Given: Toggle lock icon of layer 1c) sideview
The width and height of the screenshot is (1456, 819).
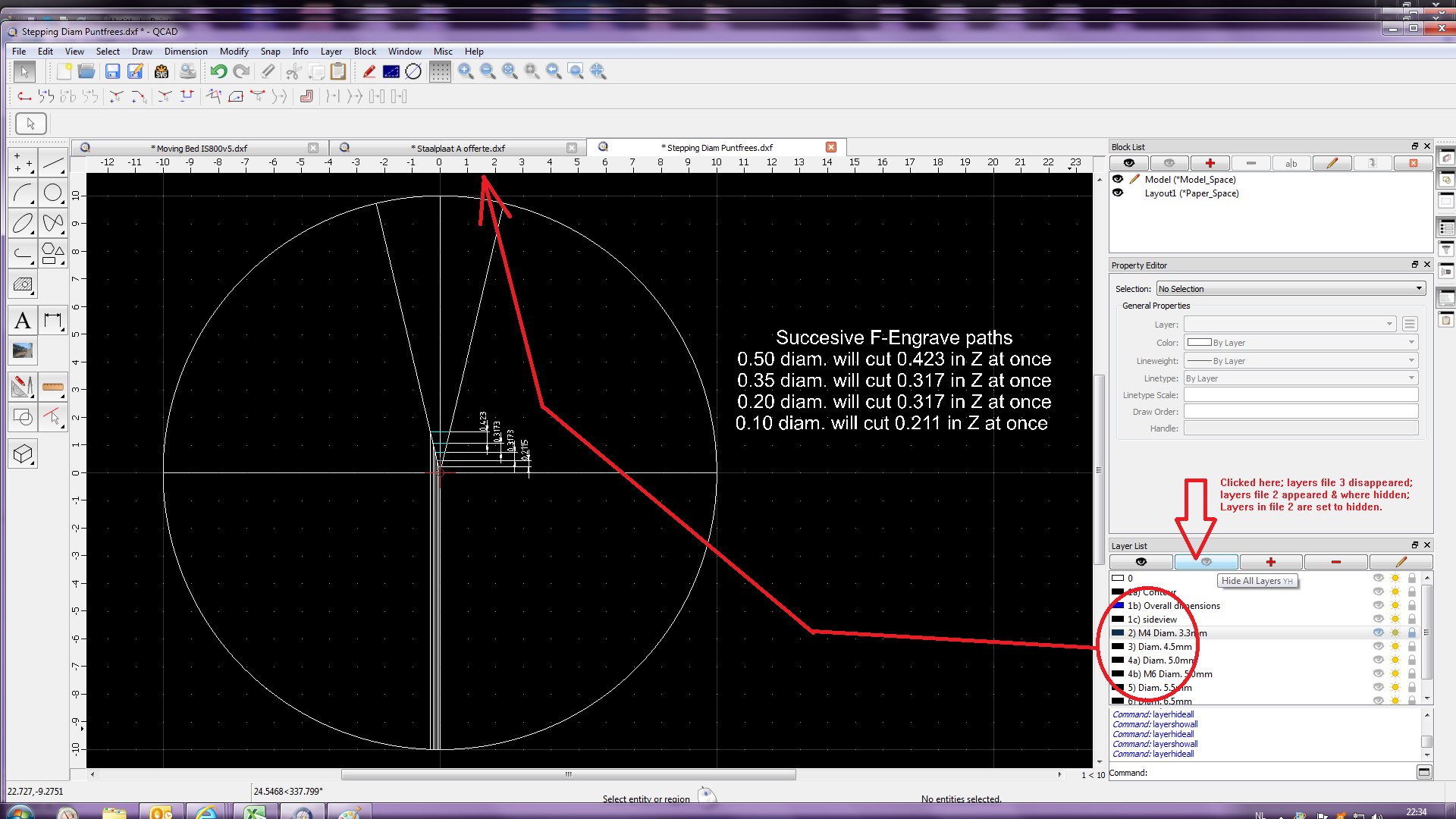Looking at the screenshot, I should tap(1411, 620).
